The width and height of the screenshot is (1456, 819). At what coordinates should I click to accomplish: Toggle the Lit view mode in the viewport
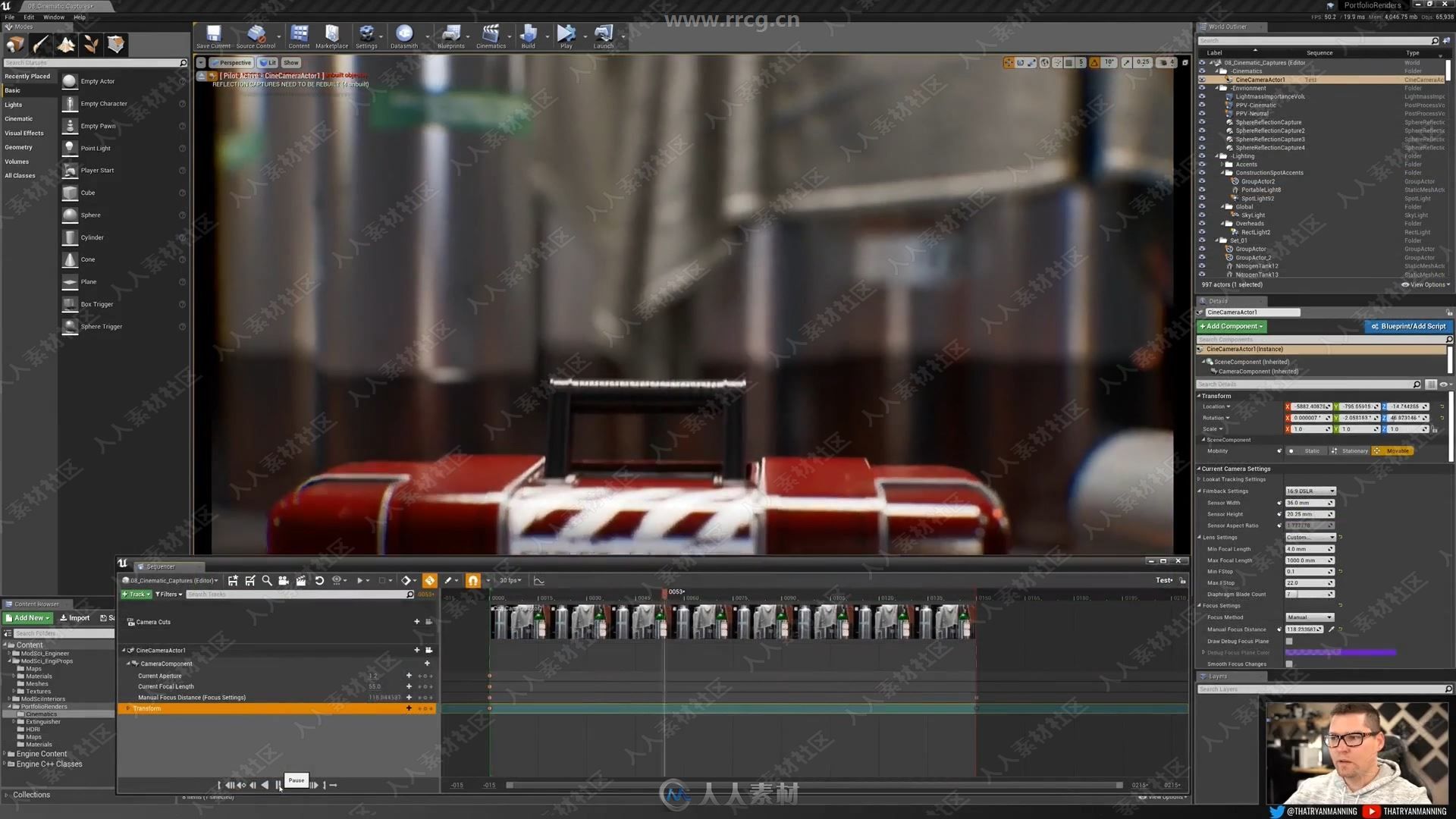[268, 63]
